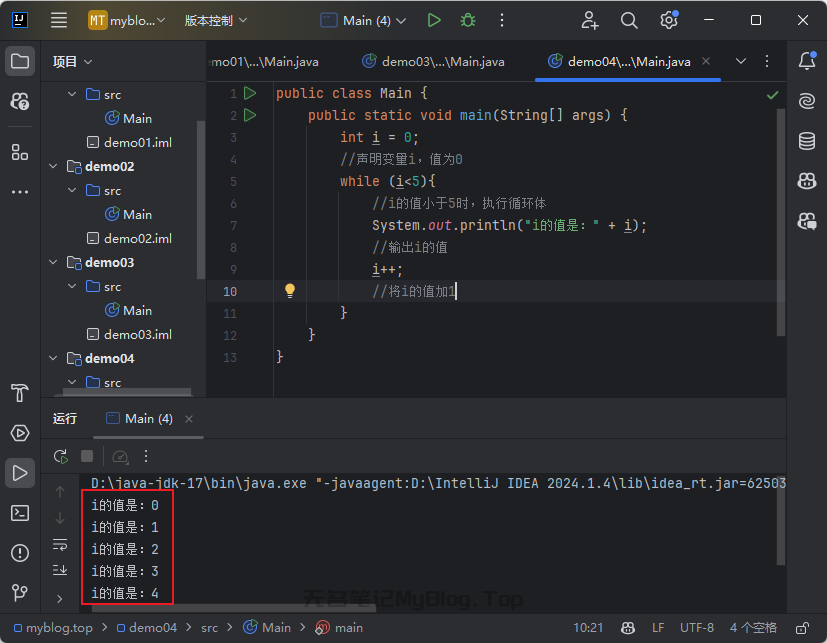Open run panel more options menu
The height and width of the screenshot is (643, 827).
click(146, 456)
